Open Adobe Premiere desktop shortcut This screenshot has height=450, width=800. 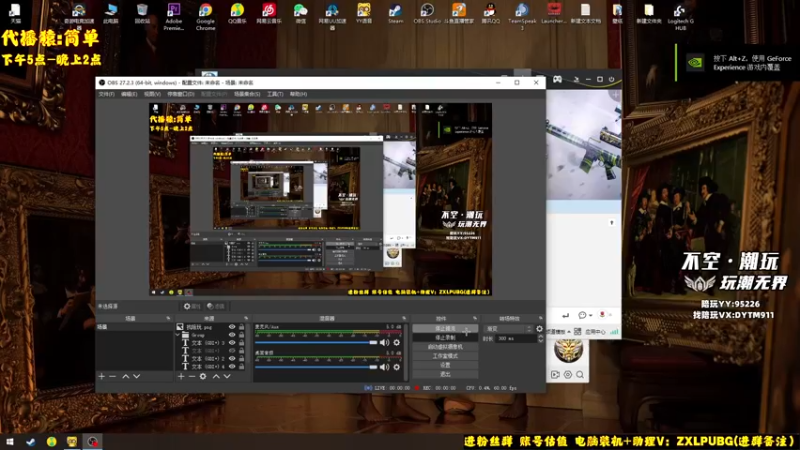(x=173, y=16)
